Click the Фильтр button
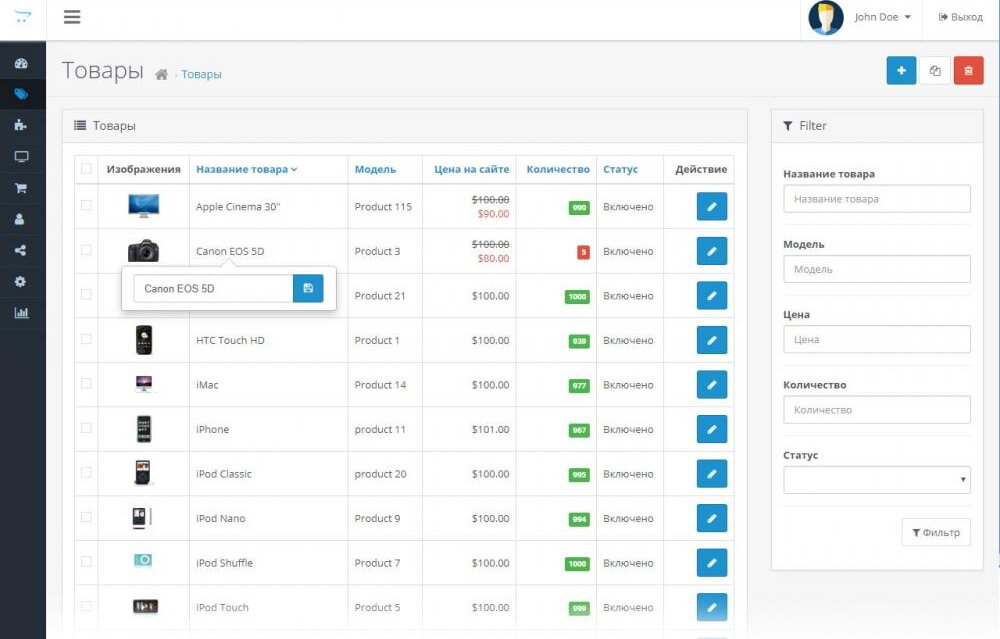The height and width of the screenshot is (639, 1000). (936, 533)
